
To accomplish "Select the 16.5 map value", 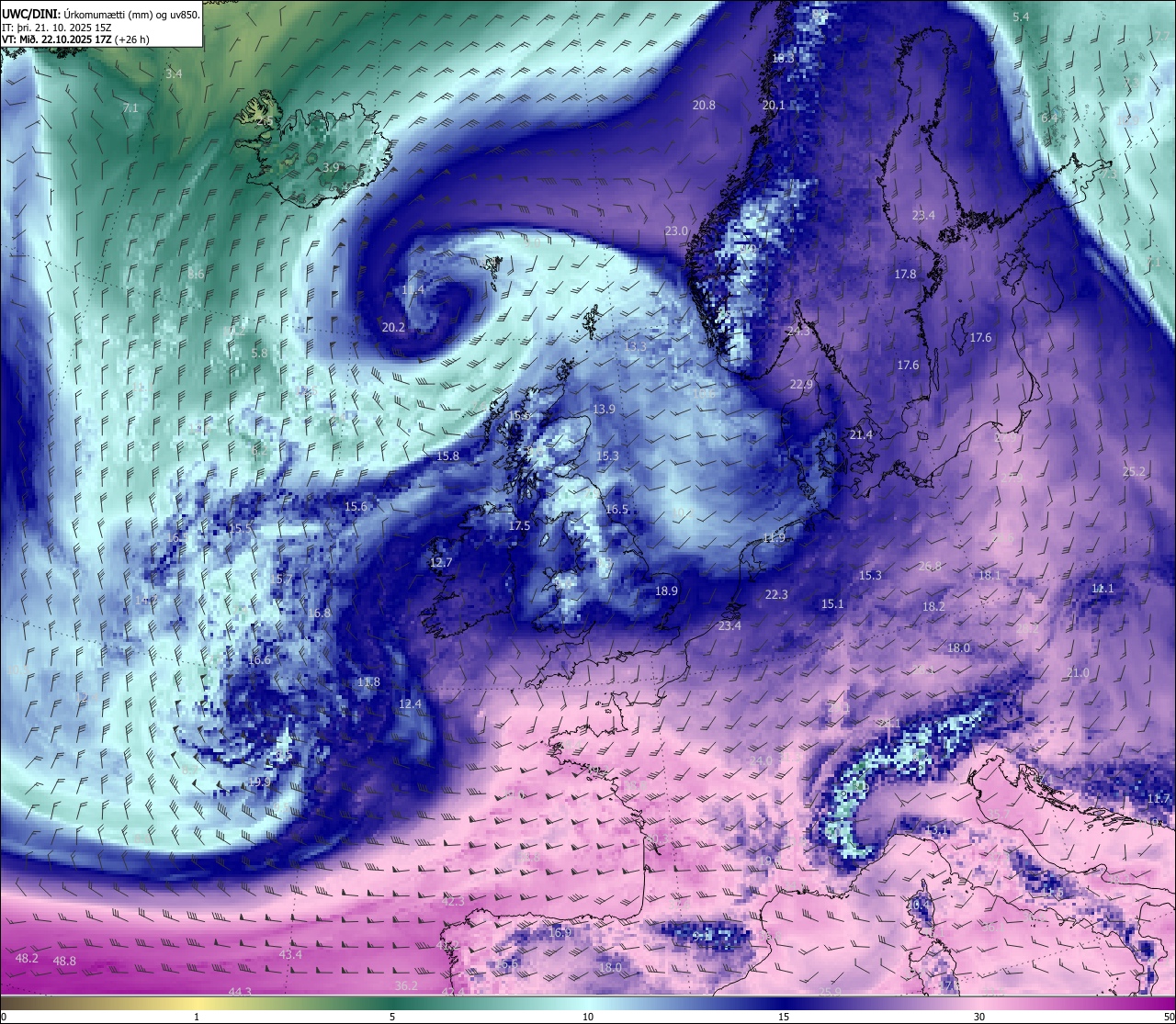I will click(x=616, y=509).
